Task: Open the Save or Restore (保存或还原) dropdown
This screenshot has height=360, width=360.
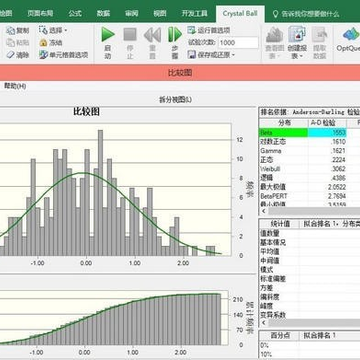Action: click(211, 55)
